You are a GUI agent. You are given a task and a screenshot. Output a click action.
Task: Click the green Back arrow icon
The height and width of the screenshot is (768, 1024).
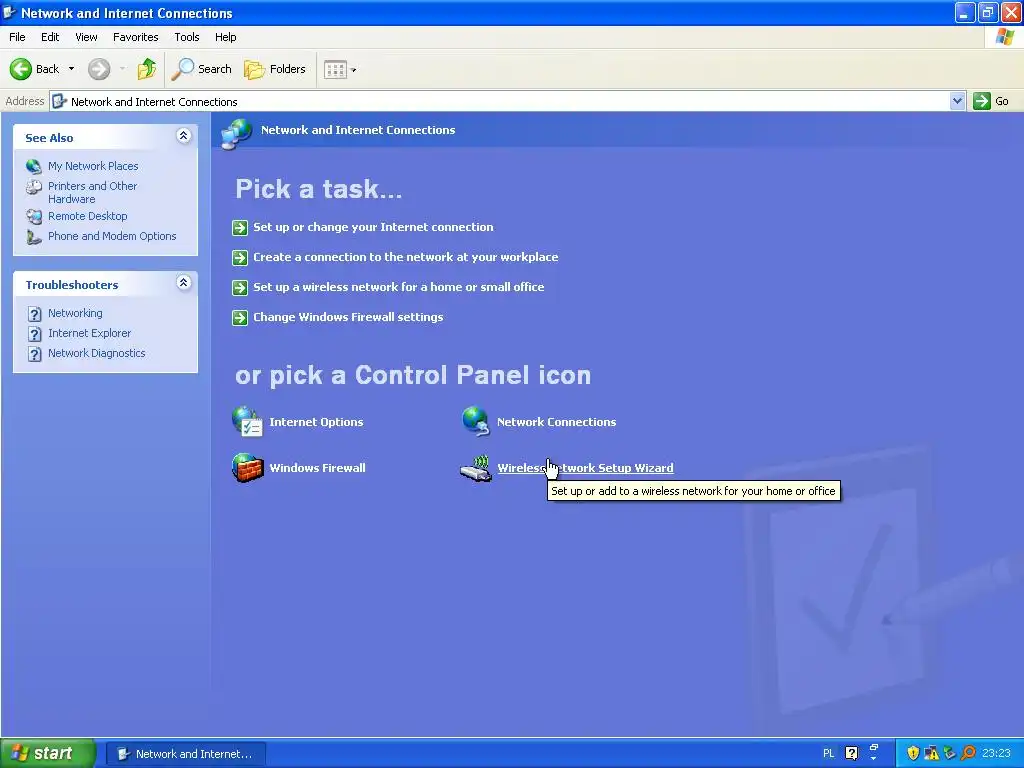pyautogui.click(x=21, y=69)
